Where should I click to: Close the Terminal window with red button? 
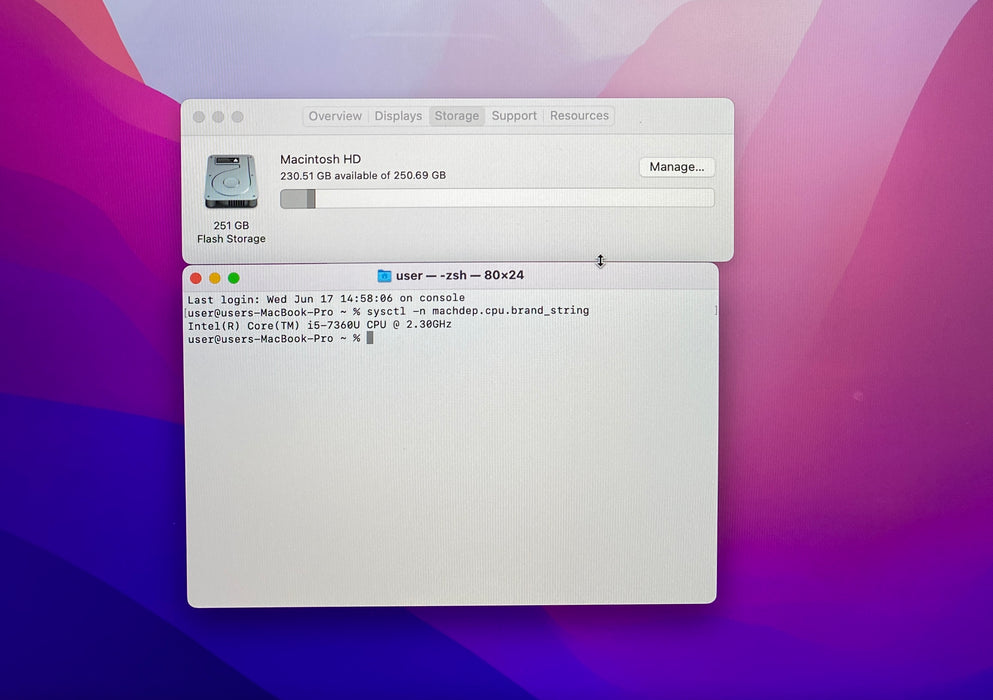pyautogui.click(x=196, y=278)
